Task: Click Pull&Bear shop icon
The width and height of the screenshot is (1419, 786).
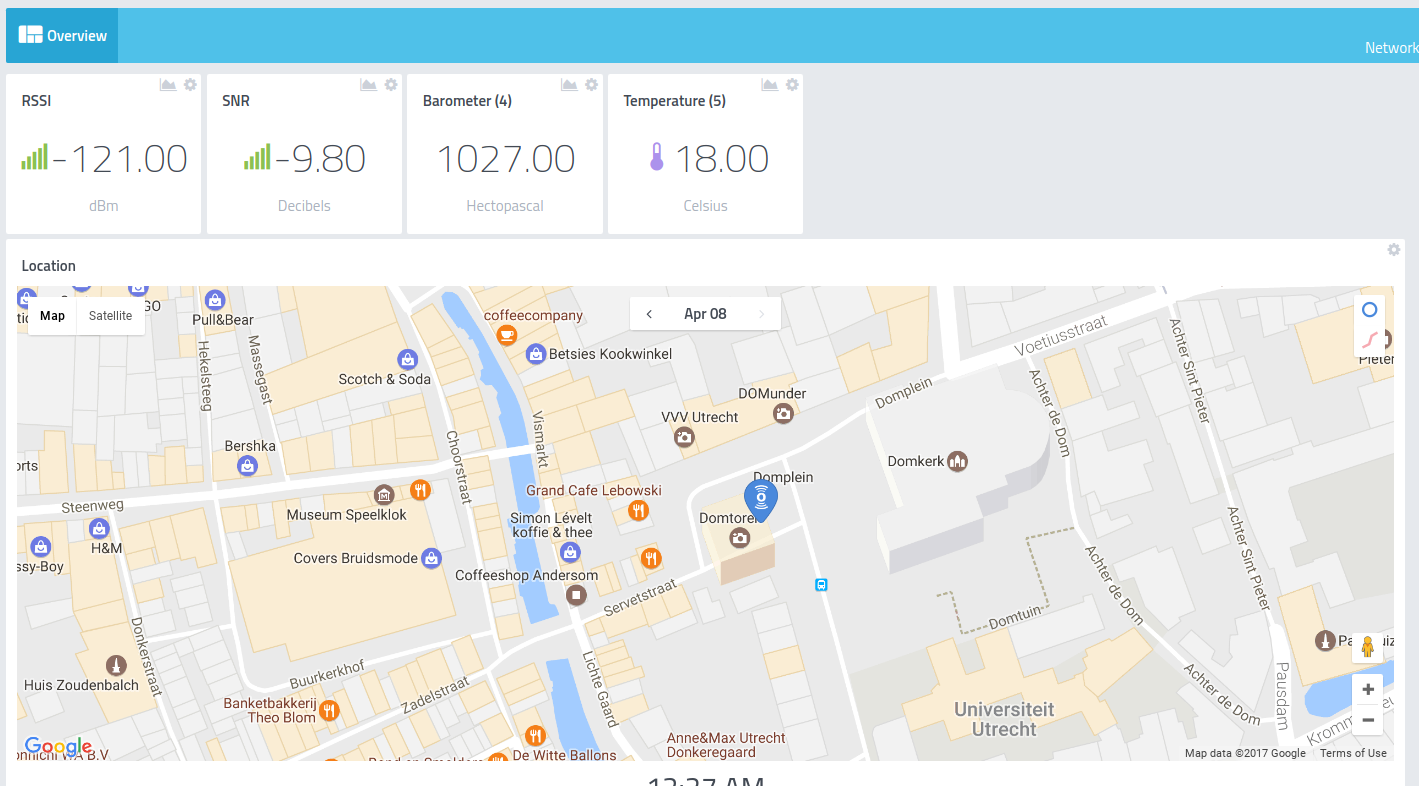Action: pos(214,299)
